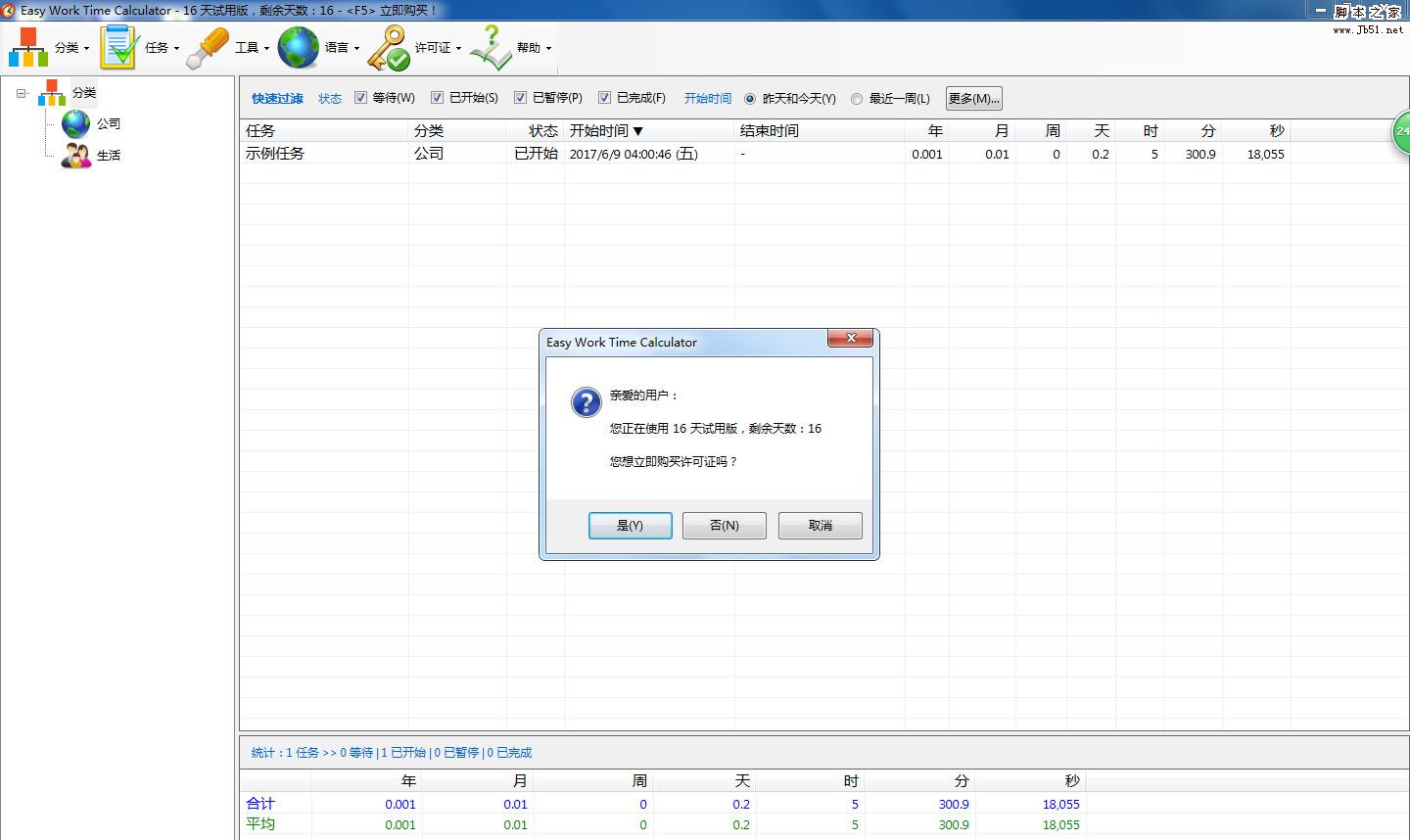Image resolution: width=1410 pixels, height=840 pixels.
Task: Select the 最近一周(L) radio button
Action: [x=857, y=99]
